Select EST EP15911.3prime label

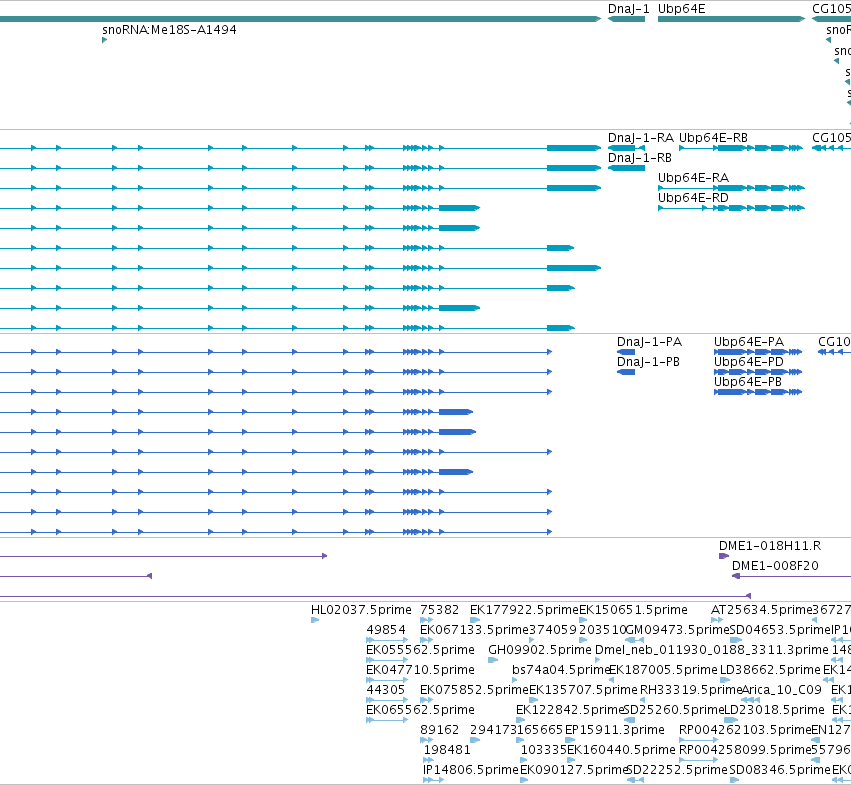click(615, 730)
